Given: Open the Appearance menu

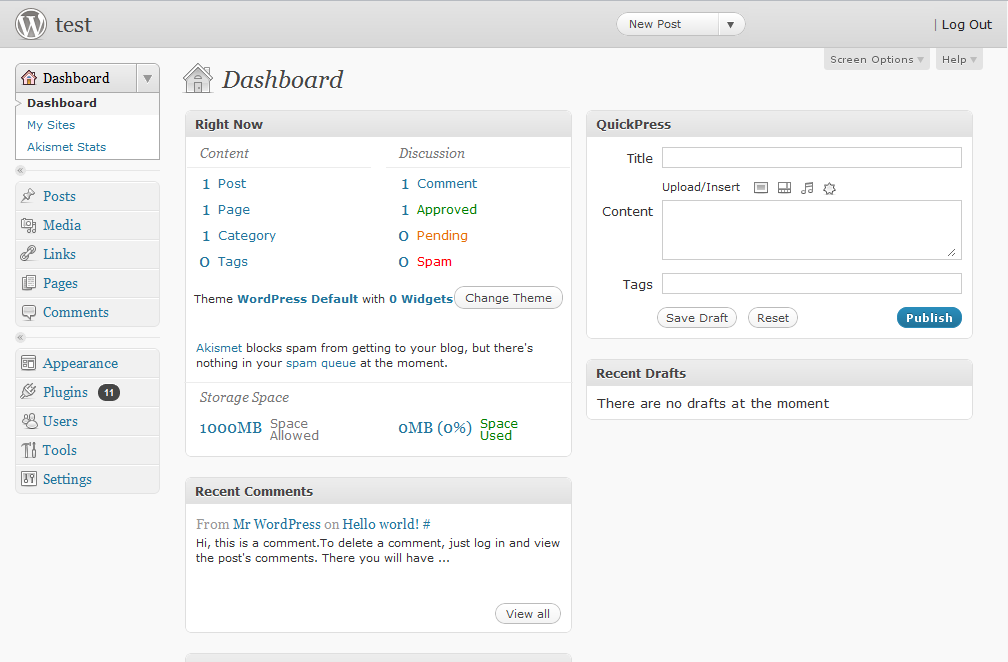Looking at the screenshot, I should pos(80,363).
